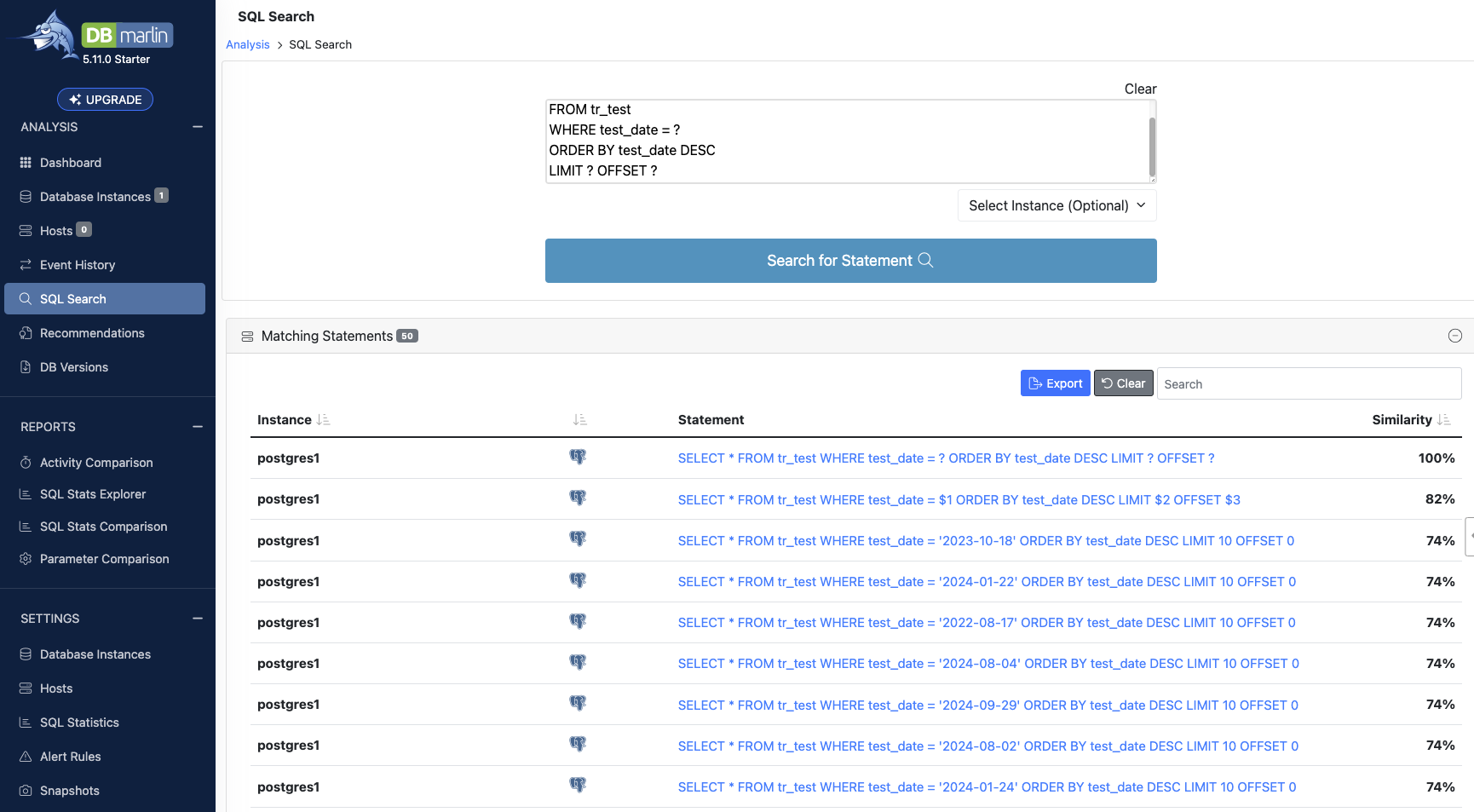The image size is (1474, 812).
Task: Open statement with date 2024-01-22
Action: point(987,582)
